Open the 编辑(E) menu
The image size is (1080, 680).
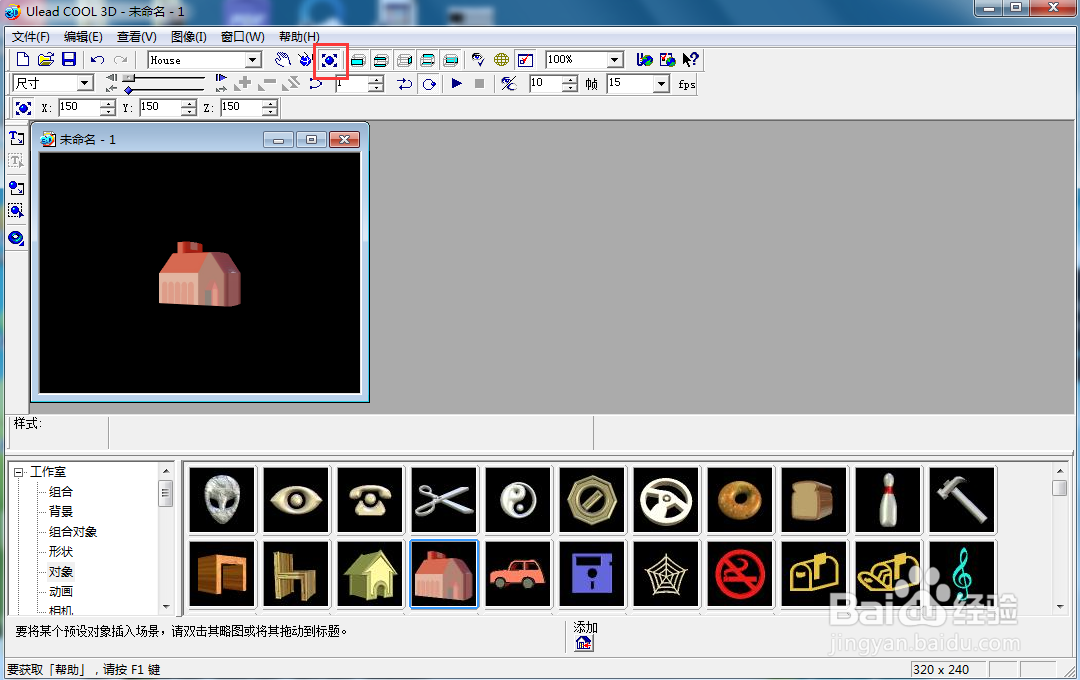coord(83,37)
